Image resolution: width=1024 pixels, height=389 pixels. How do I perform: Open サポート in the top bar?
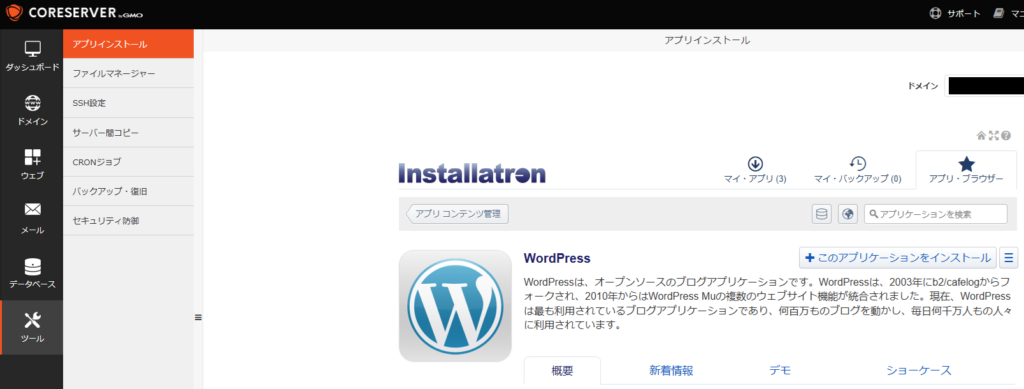(955, 13)
